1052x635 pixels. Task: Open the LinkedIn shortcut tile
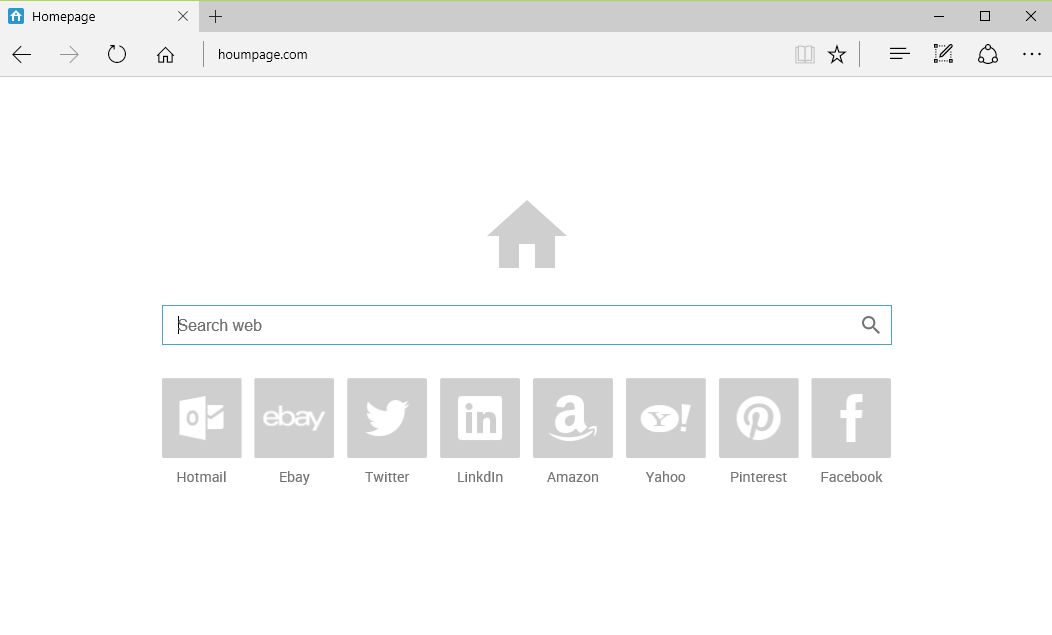pos(480,418)
